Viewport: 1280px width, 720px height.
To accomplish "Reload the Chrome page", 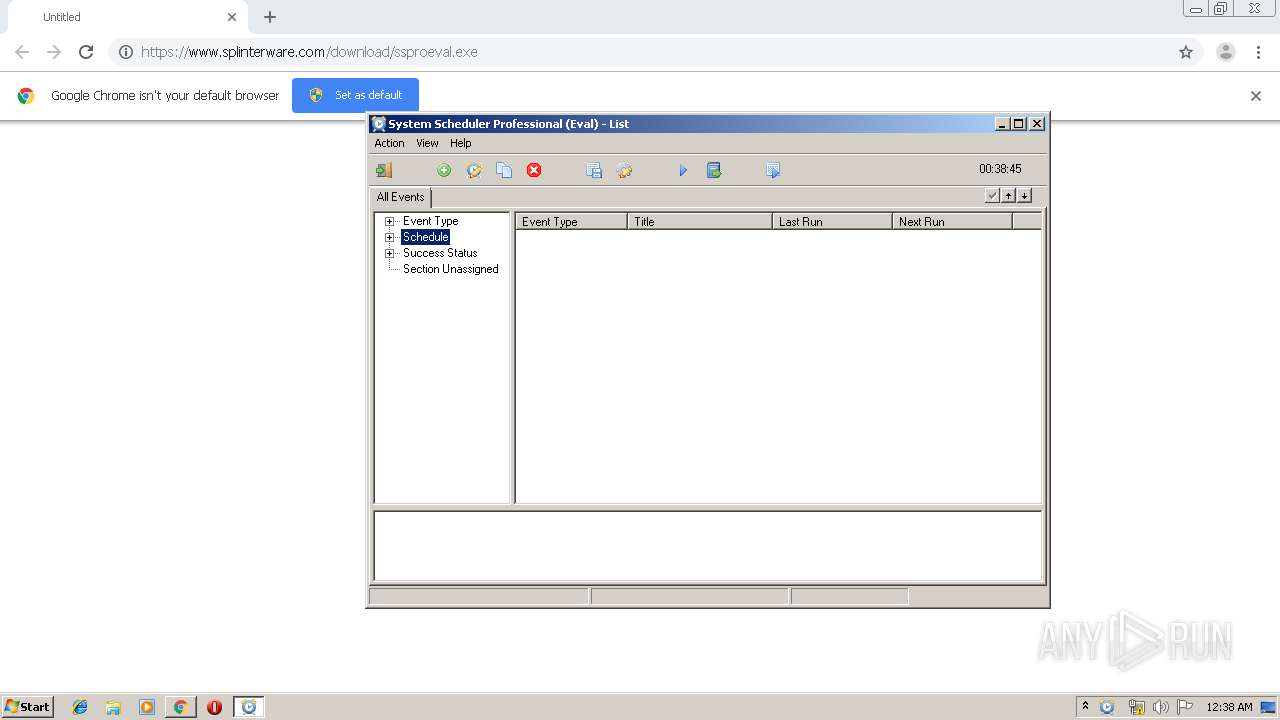I will click(86, 52).
